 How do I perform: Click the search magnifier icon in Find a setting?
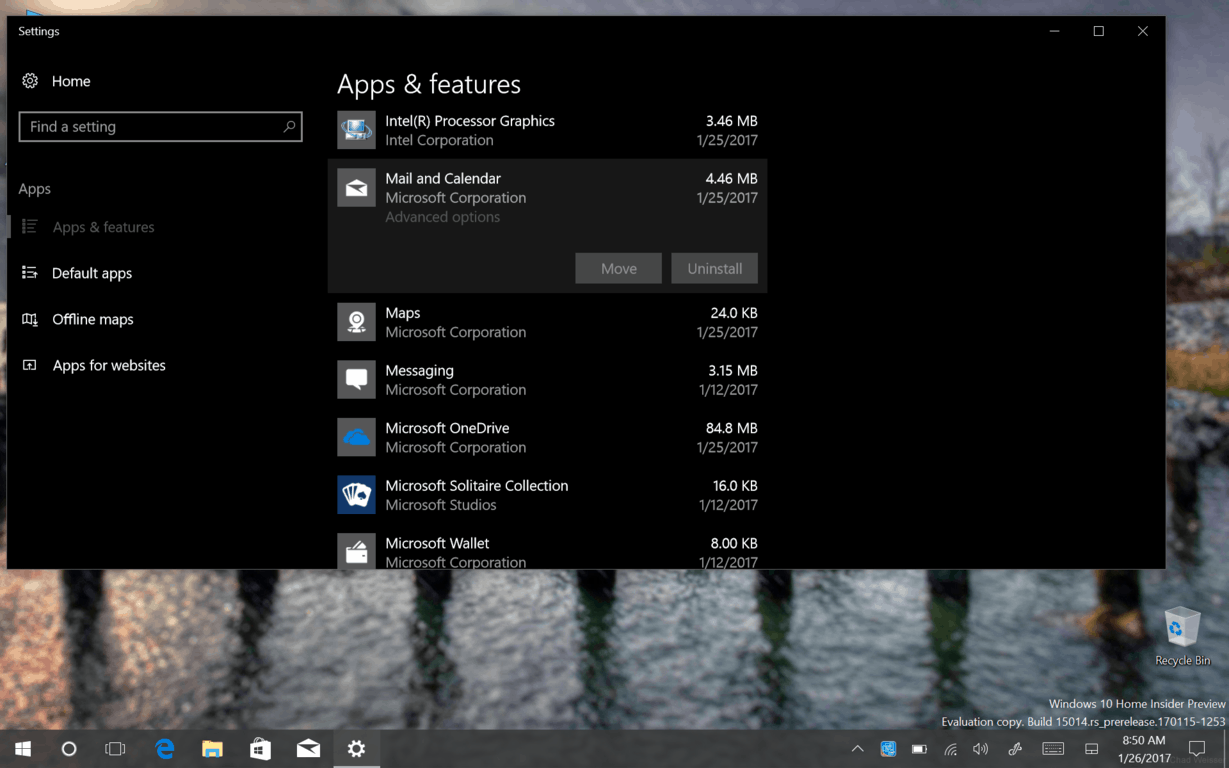(x=289, y=126)
